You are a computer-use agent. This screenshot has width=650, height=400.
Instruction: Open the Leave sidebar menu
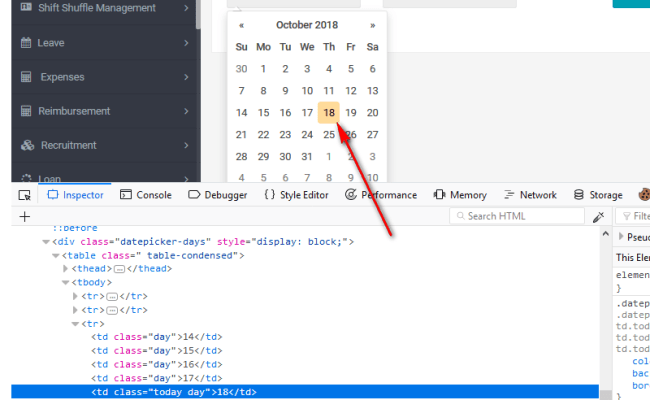coord(106,43)
